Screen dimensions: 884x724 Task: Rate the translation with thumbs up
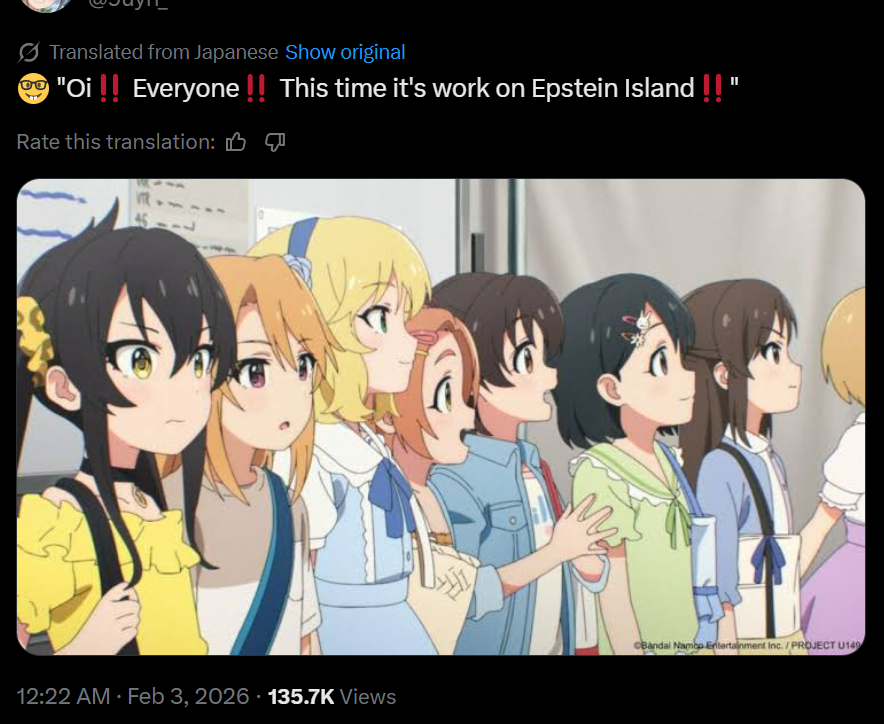click(x=236, y=142)
